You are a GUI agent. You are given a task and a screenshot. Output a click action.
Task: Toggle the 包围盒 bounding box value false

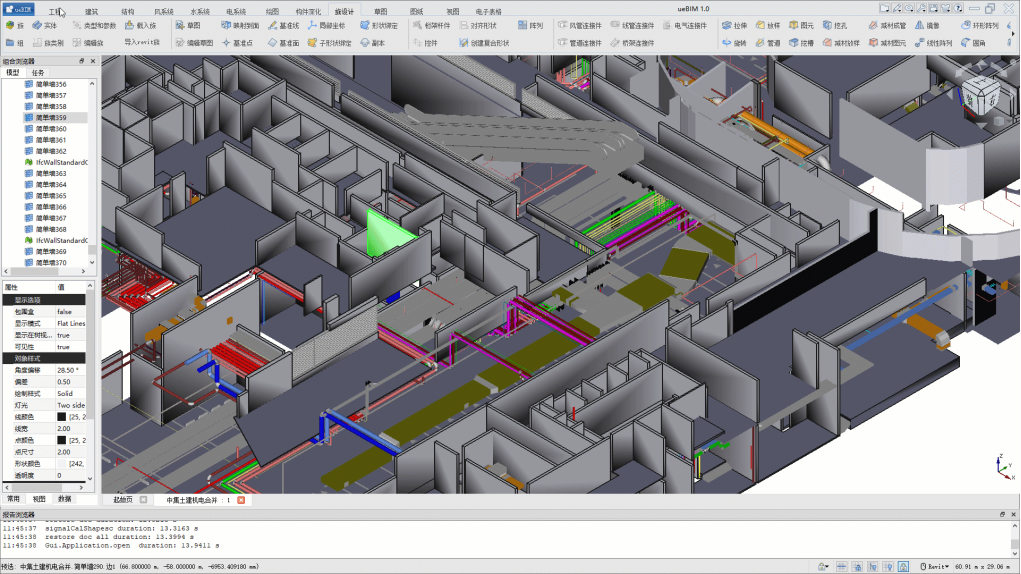tap(70, 312)
